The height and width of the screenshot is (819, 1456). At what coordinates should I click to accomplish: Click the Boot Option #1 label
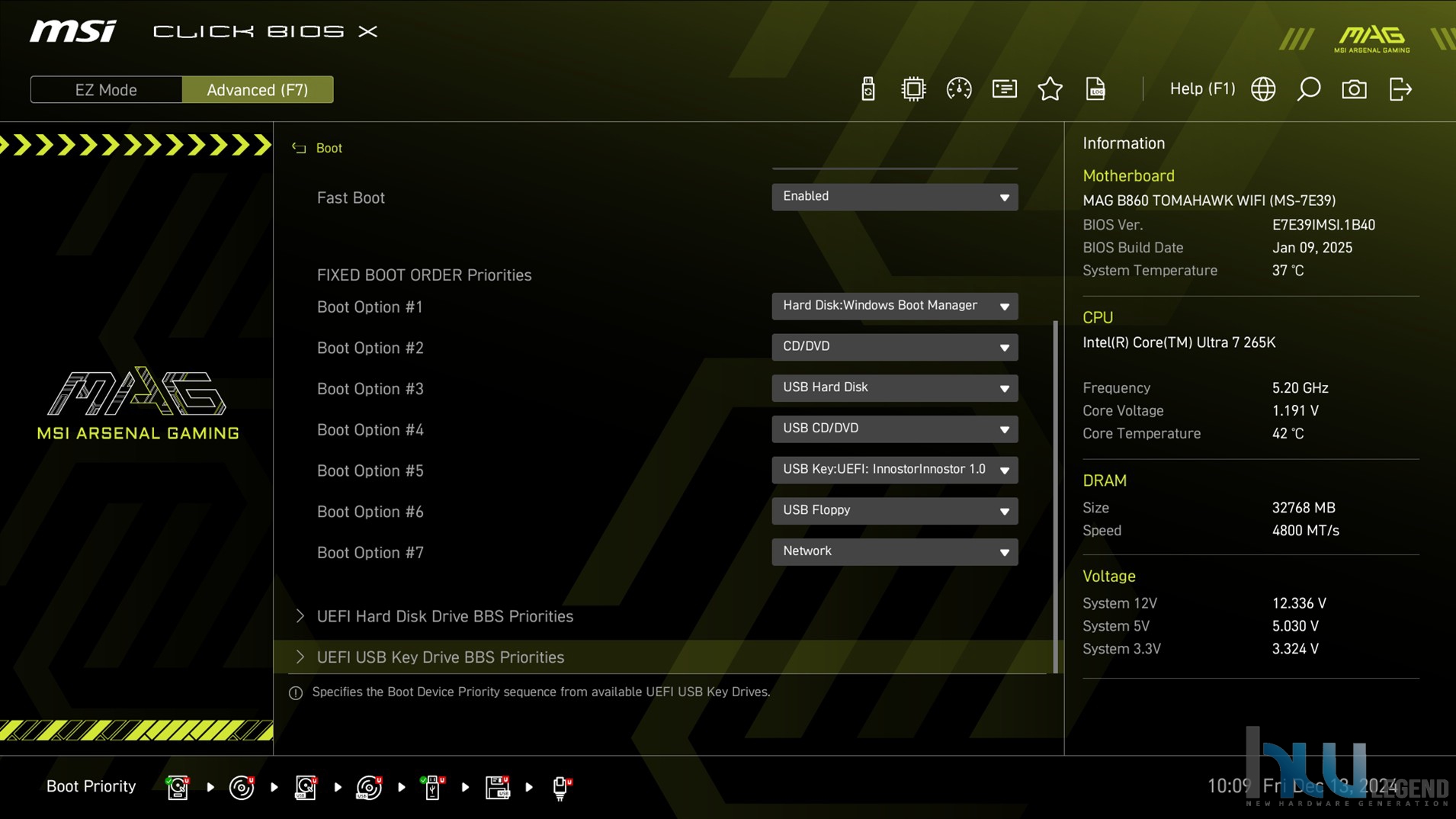pyautogui.click(x=370, y=307)
